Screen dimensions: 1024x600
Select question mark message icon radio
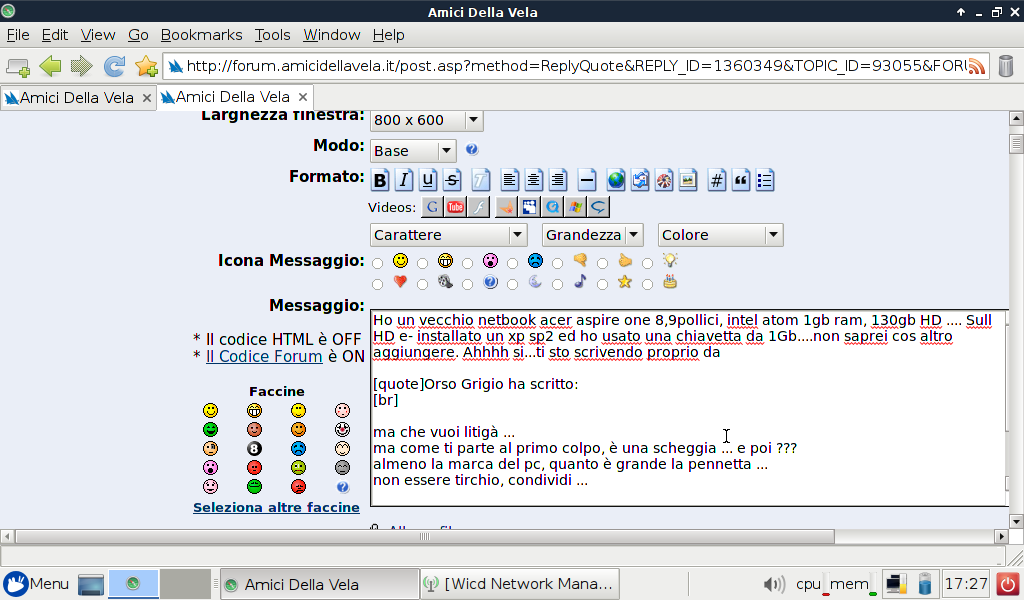coord(468,285)
